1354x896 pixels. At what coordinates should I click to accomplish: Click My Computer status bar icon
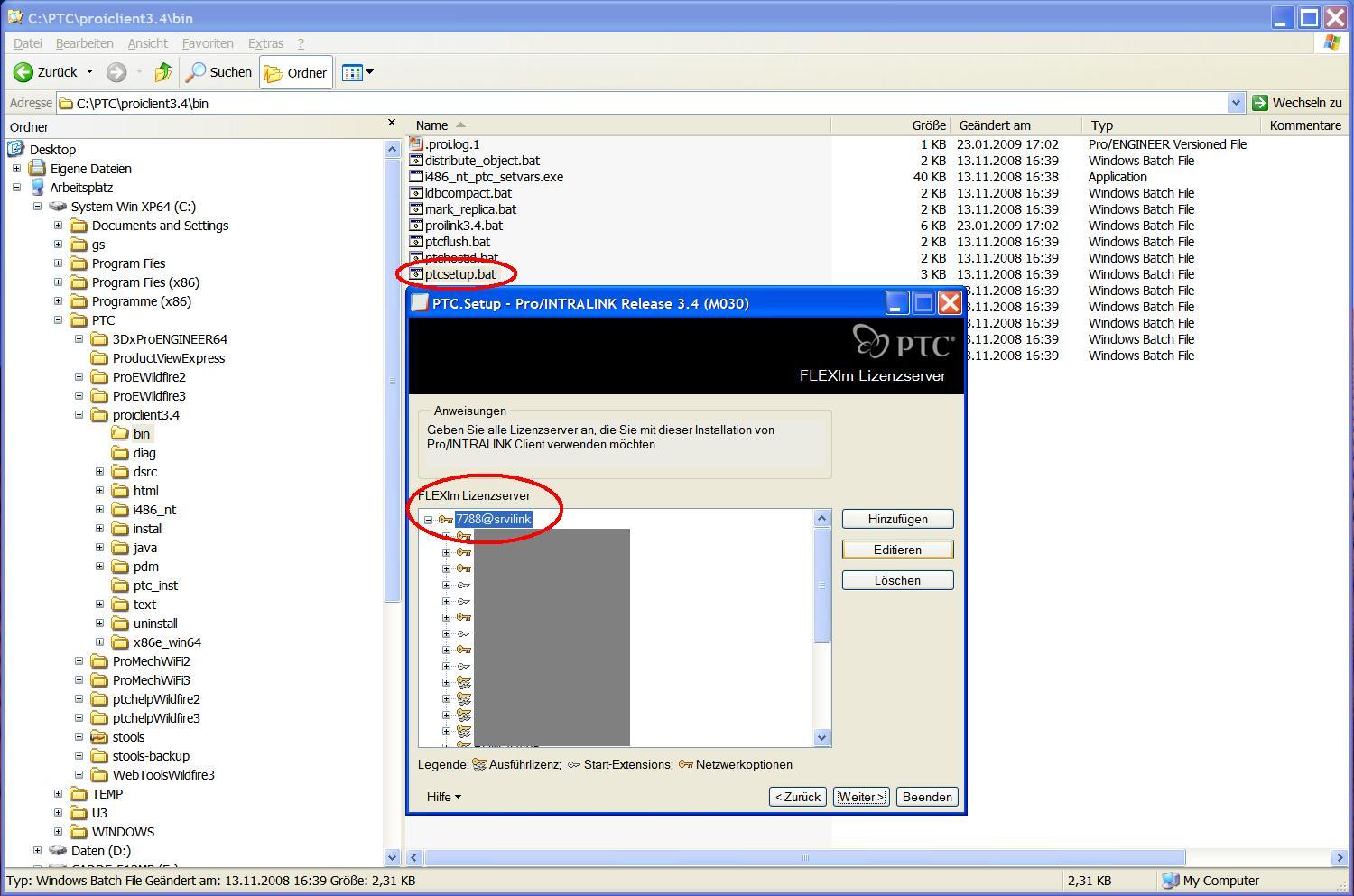coord(1171,881)
